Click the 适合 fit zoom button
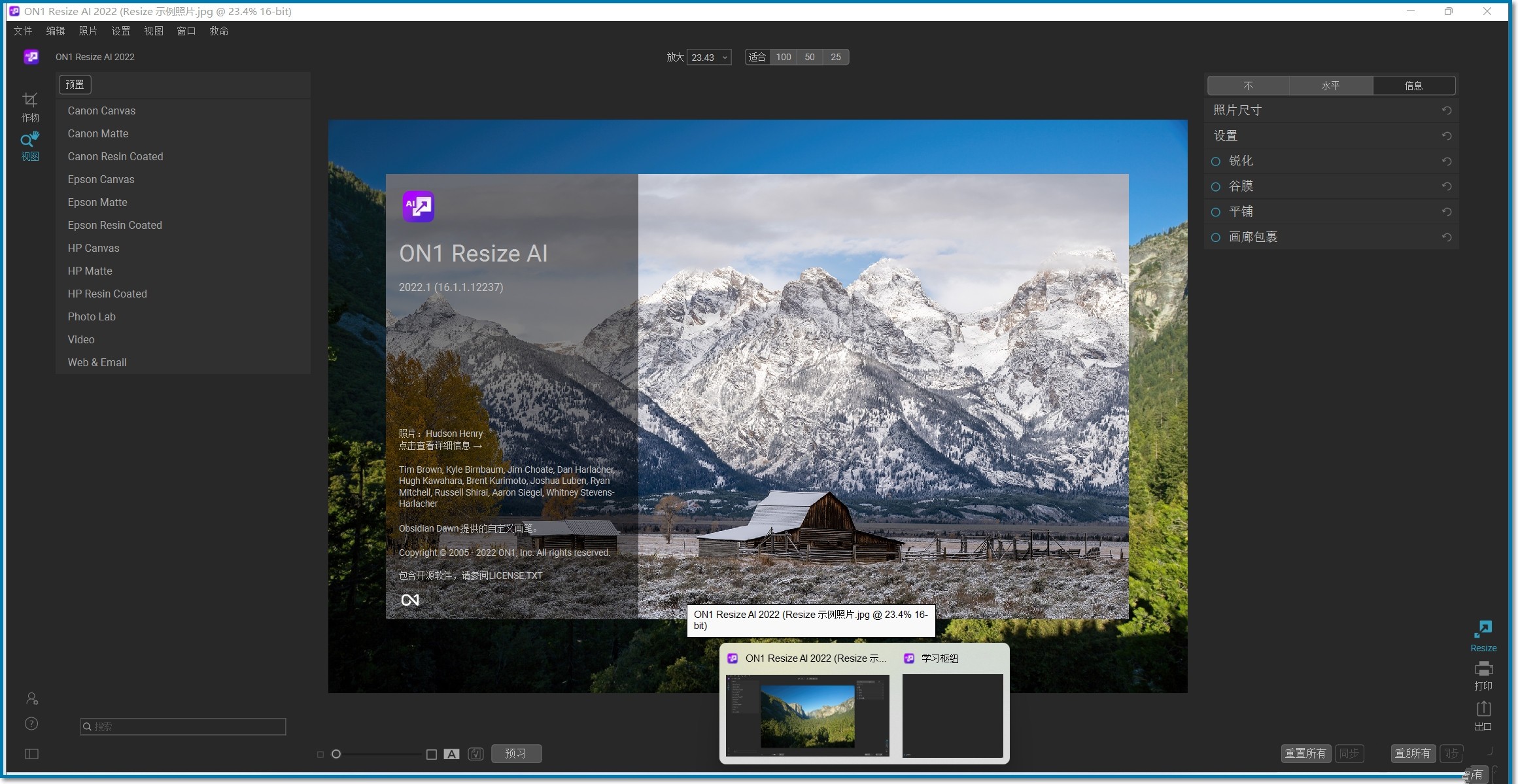Viewport: 1518px width, 784px height. pyautogui.click(x=757, y=58)
